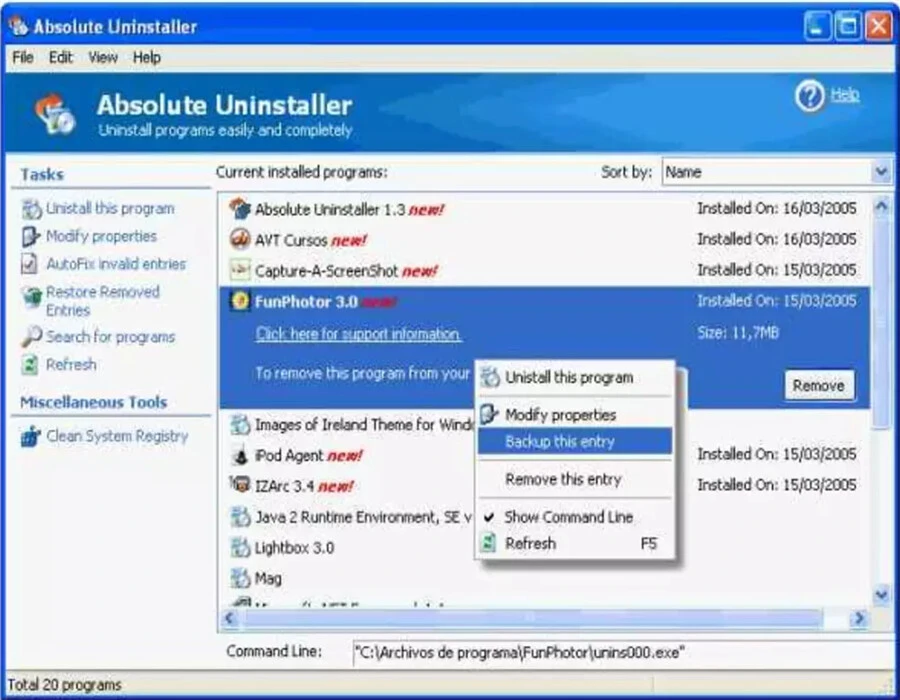Click the horizontal scrollbar left arrow

(229, 619)
